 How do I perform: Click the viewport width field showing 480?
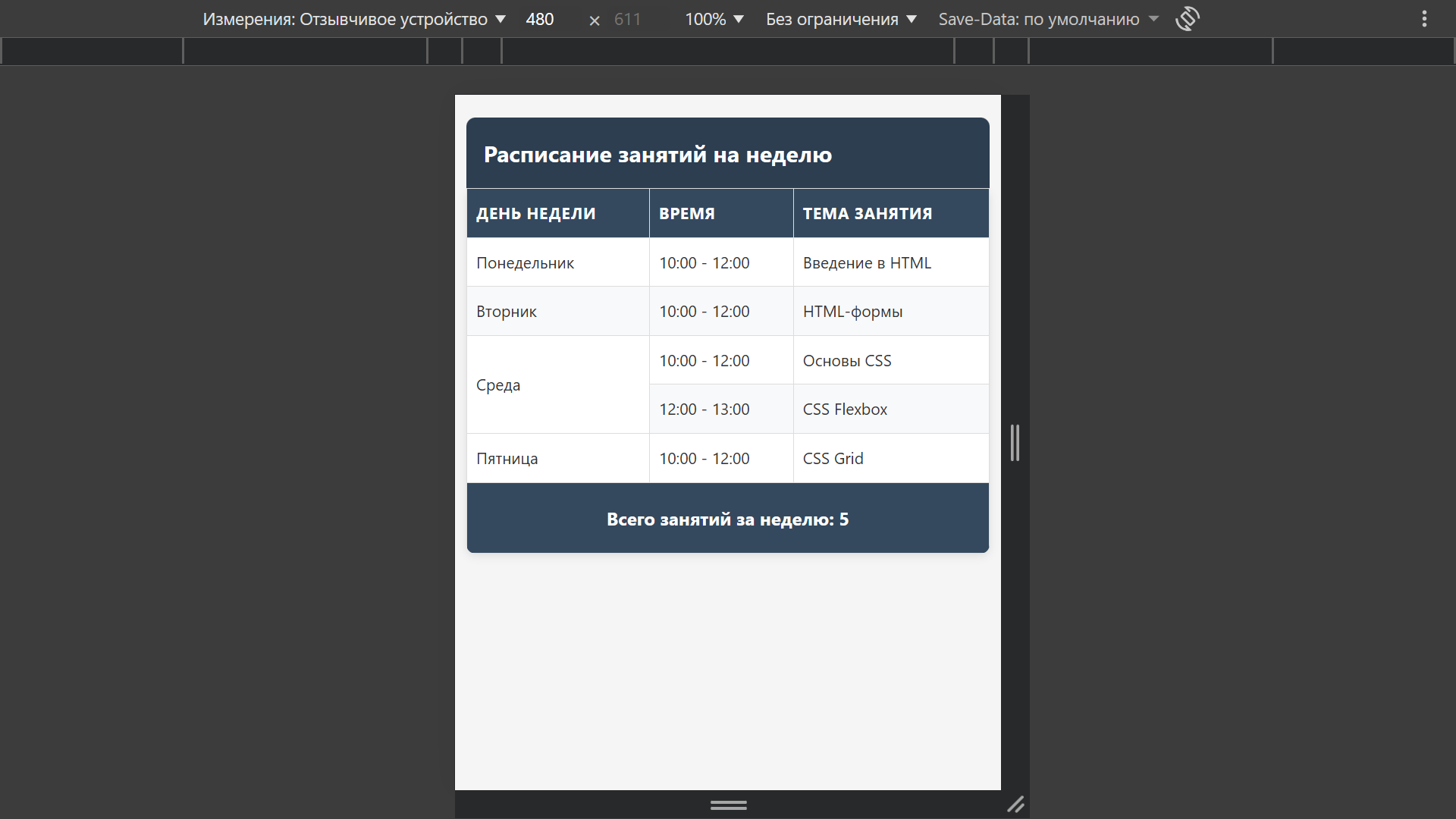point(540,19)
